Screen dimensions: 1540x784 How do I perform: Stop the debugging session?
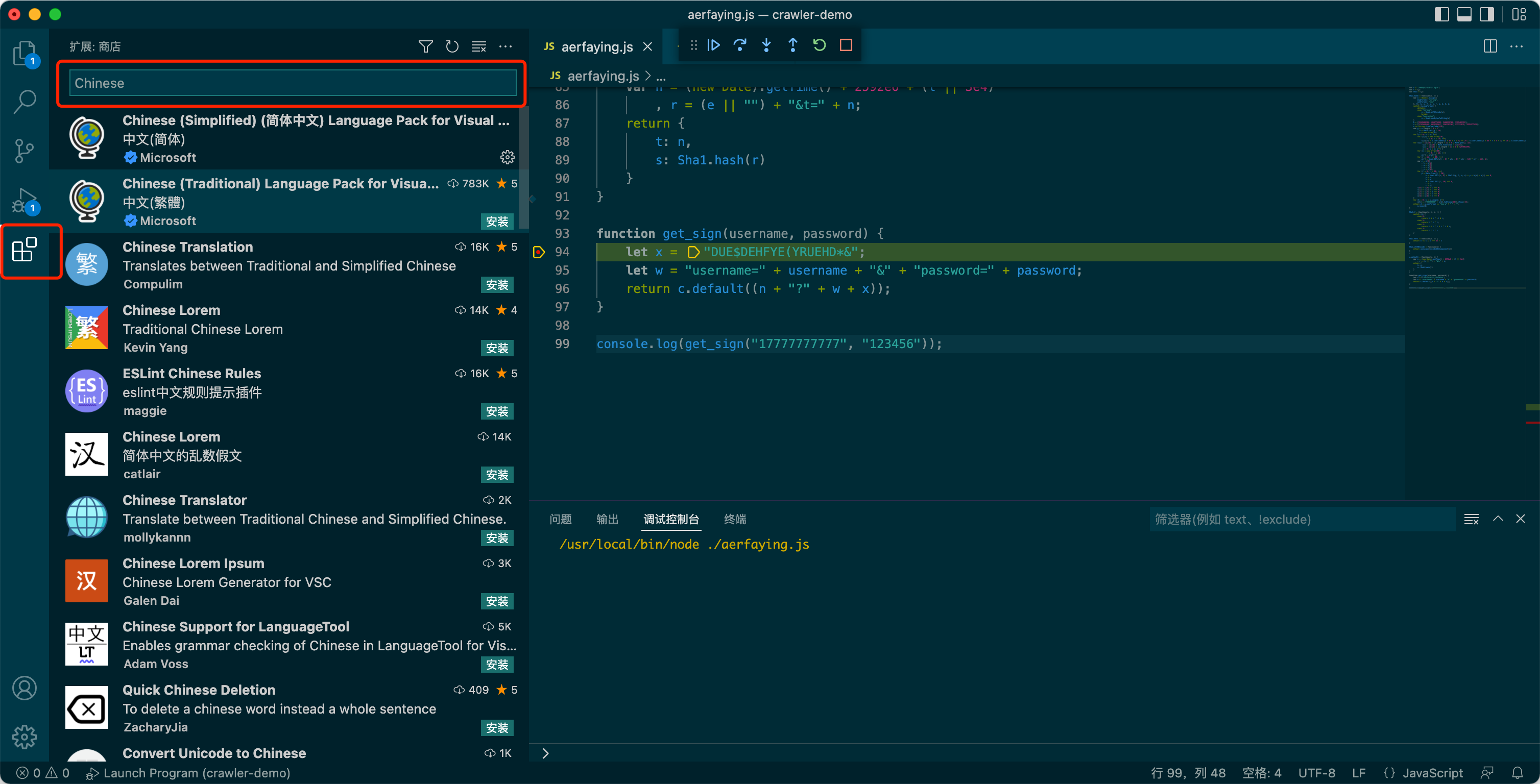[x=846, y=45]
